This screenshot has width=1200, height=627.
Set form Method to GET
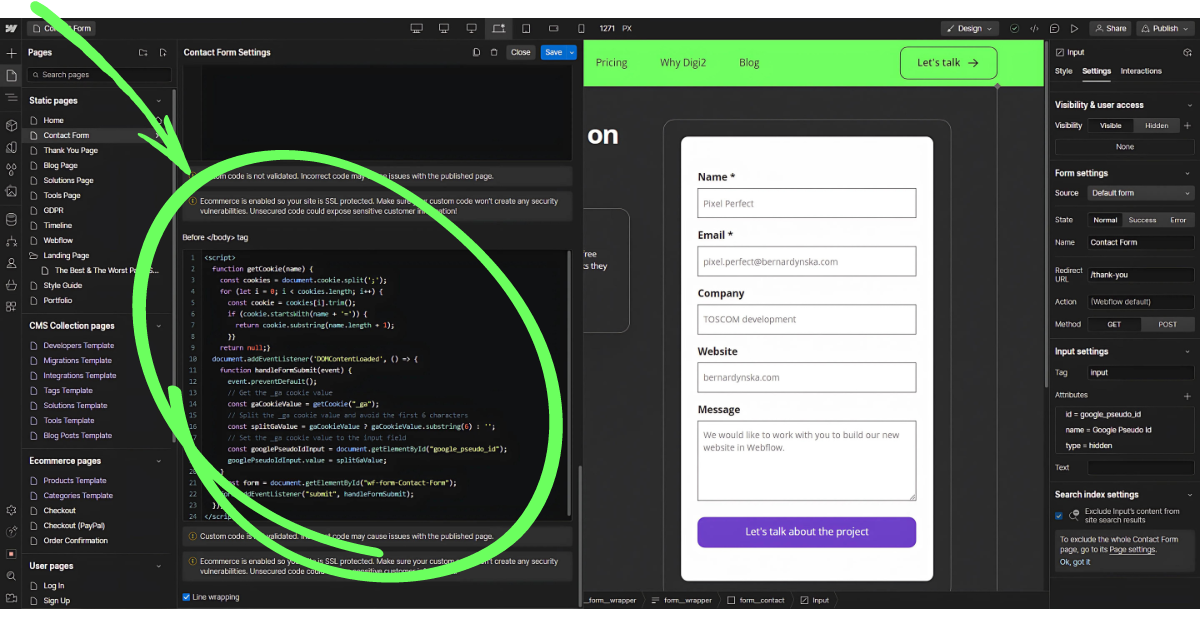click(1114, 324)
